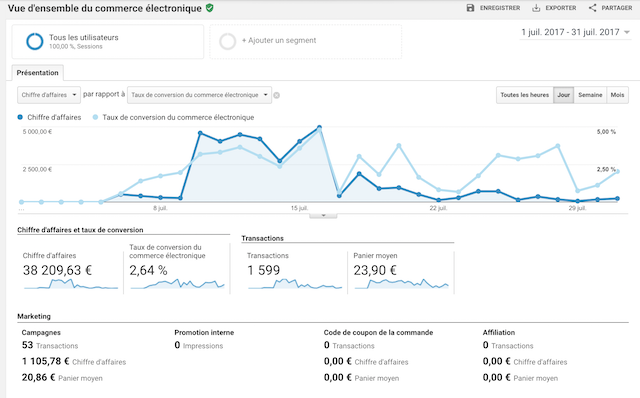Click the chart peak data point near 16 juil.
Image resolution: width=640 pixels, height=398 pixels.
319,128
